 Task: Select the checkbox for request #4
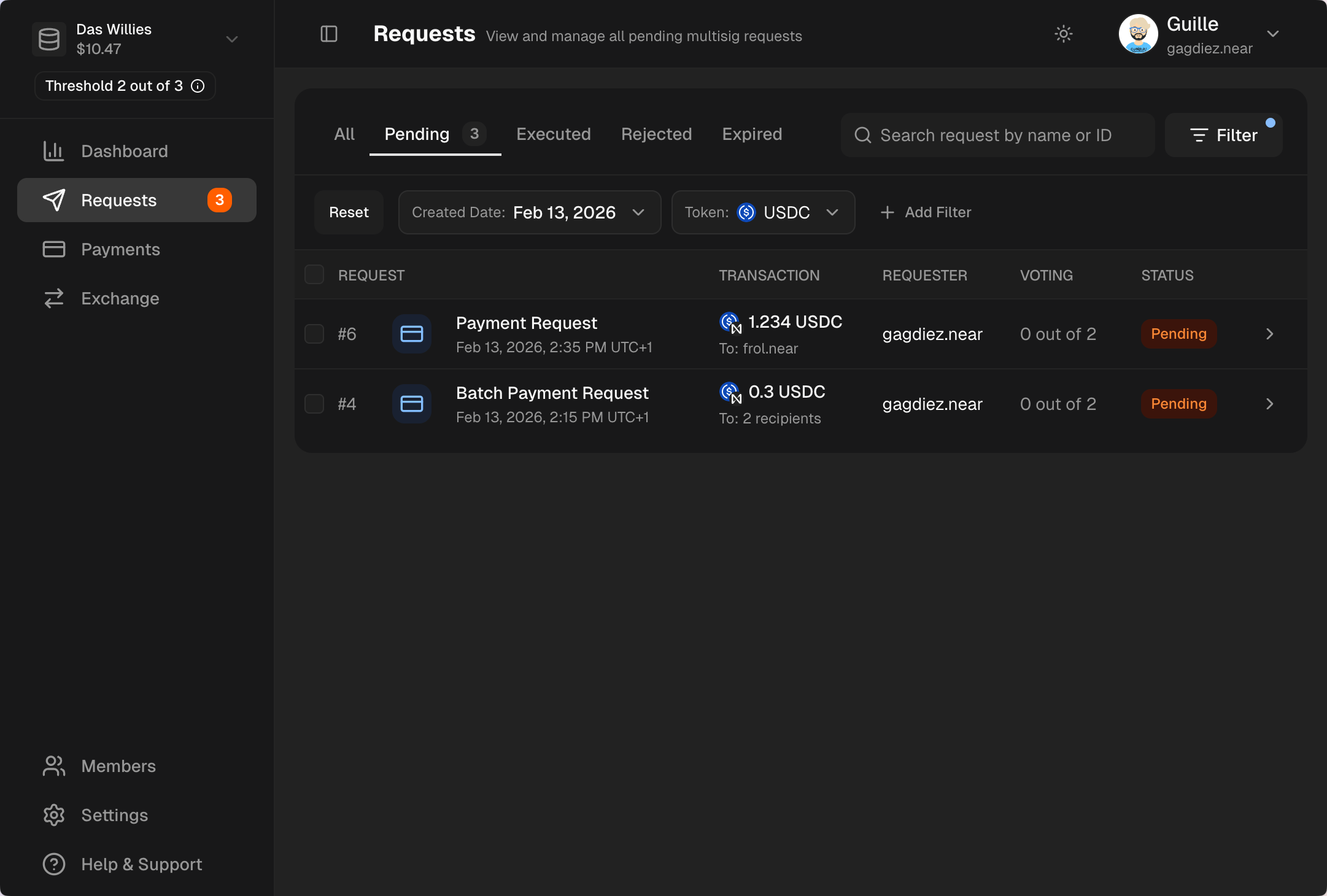314,404
